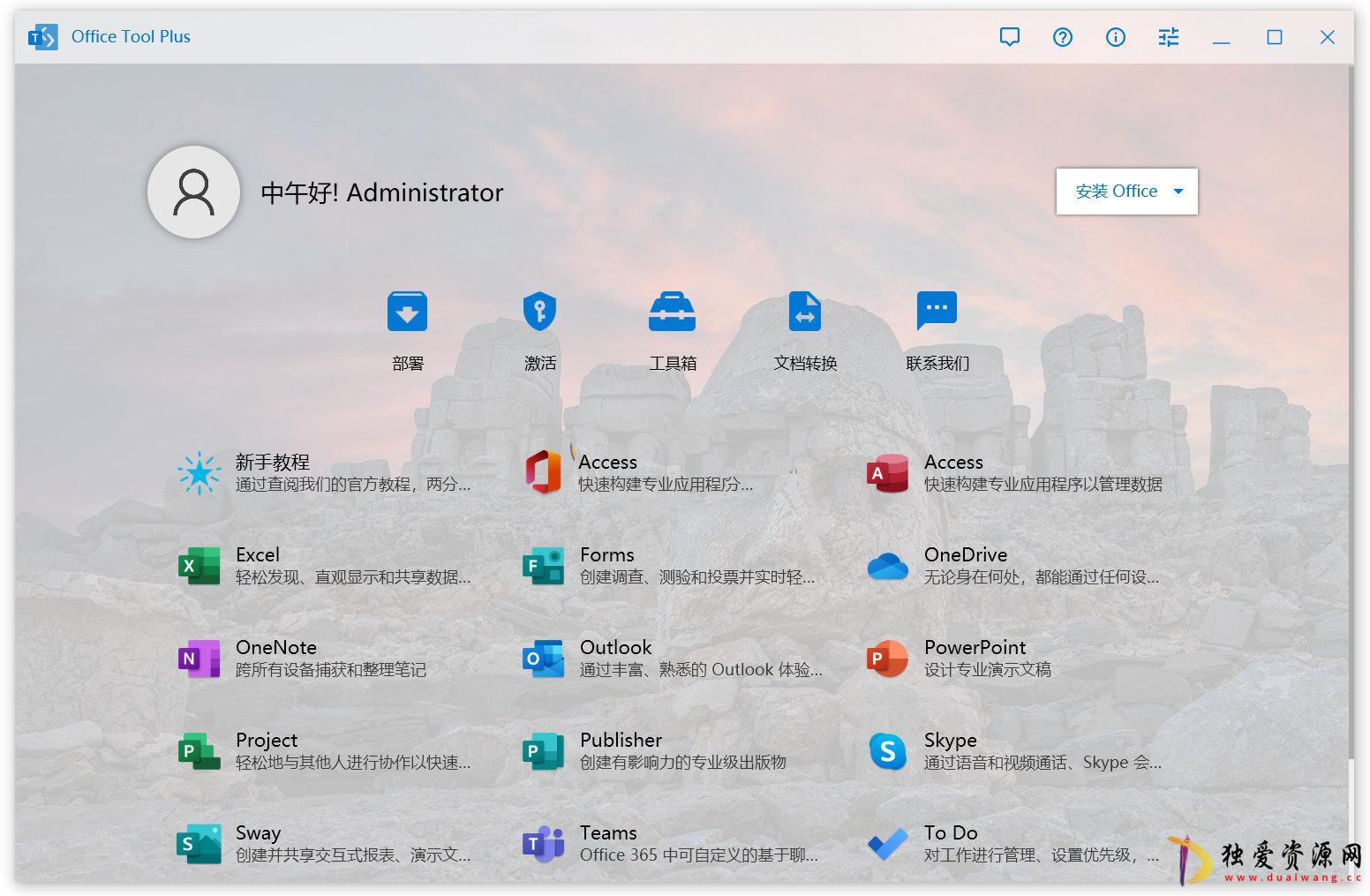
Task: Open the help question mark icon
Action: coord(1063,37)
